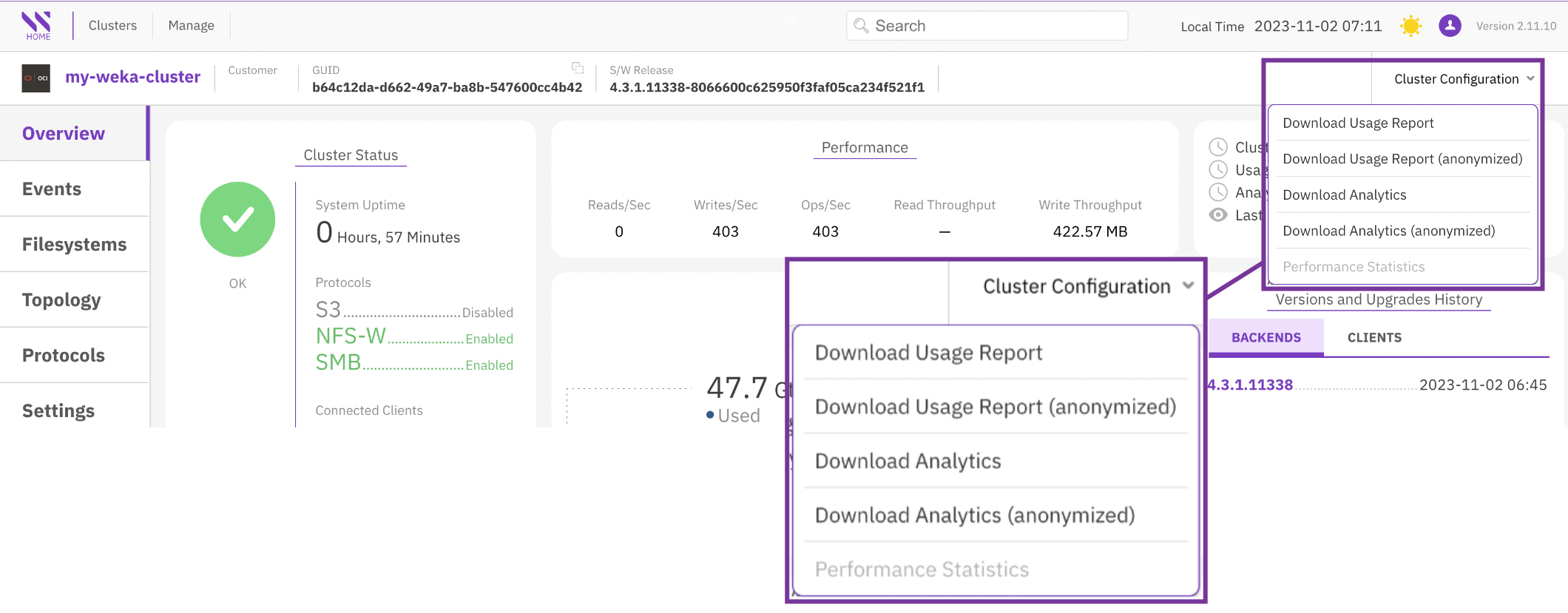Click the Weka Home logo
Viewport: 1568px width, 613px height.
(37, 25)
